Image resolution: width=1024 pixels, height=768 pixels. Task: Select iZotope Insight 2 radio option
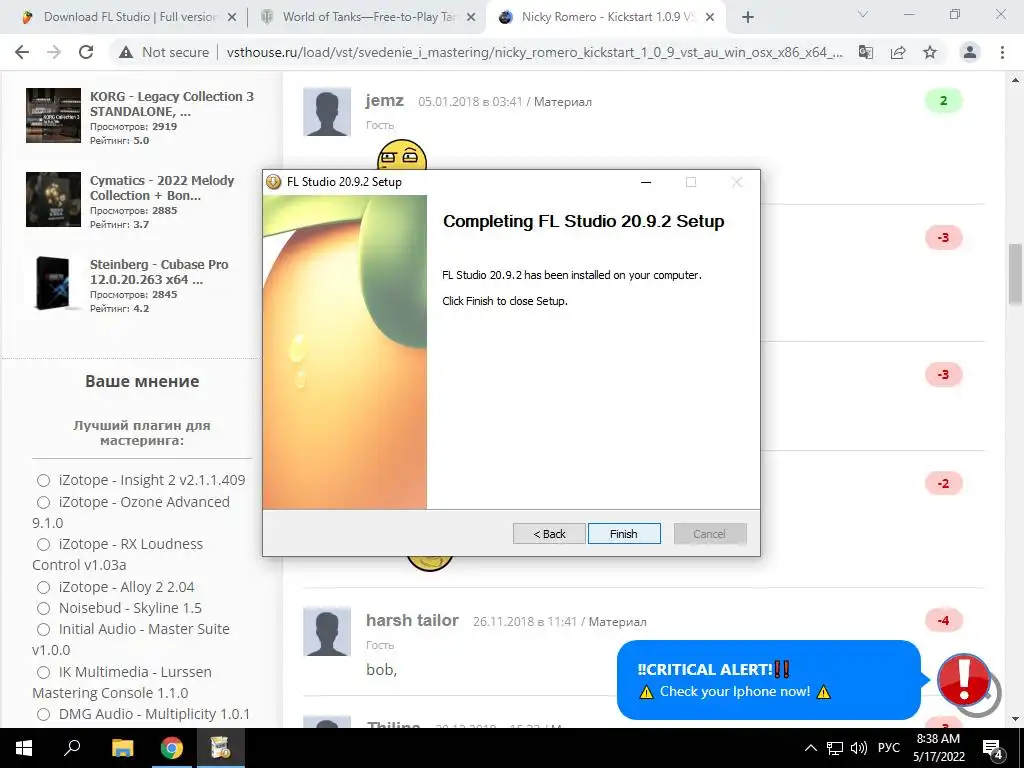point(43,481)
